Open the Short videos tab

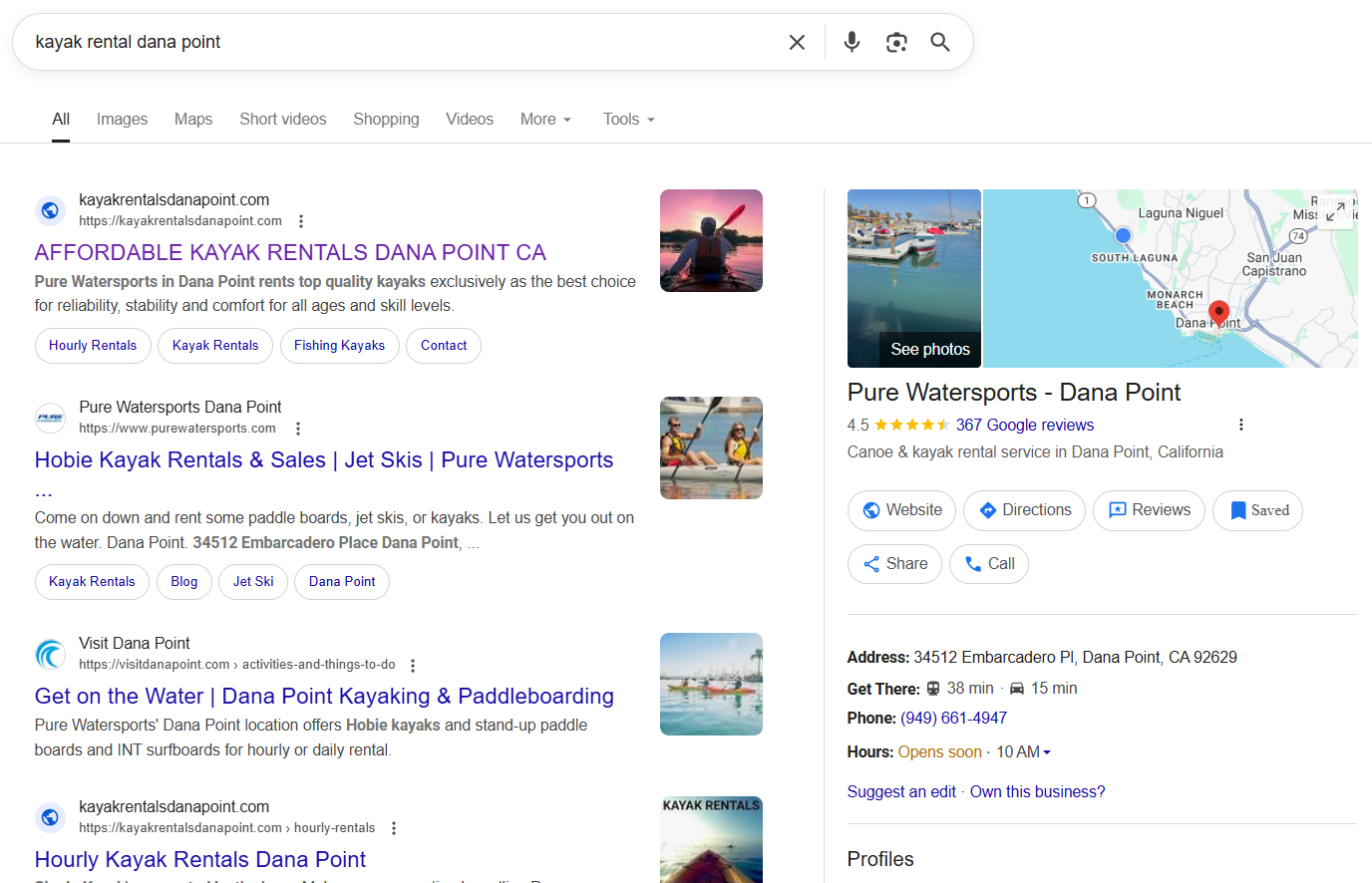[x=283, y=120]
